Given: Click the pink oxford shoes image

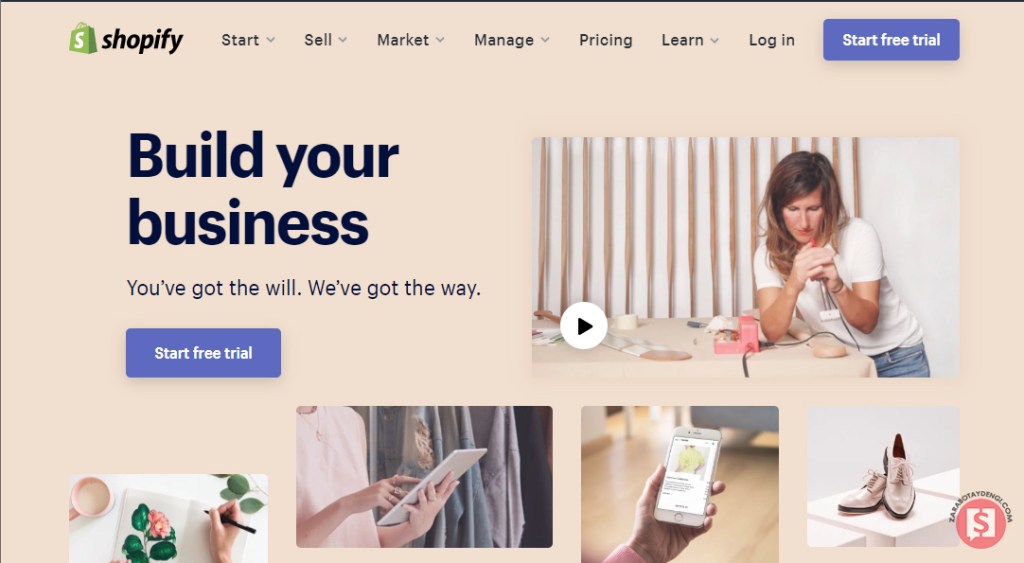Looking at the screenshot, I should coord(883,476).
